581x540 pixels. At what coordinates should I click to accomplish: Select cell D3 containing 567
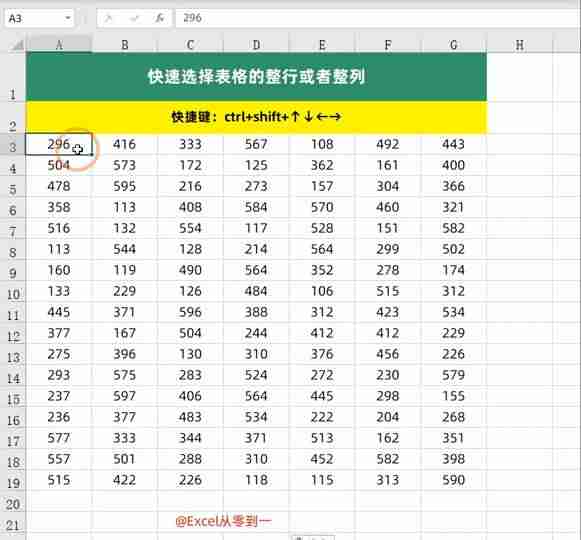click(x=256, y=144)
